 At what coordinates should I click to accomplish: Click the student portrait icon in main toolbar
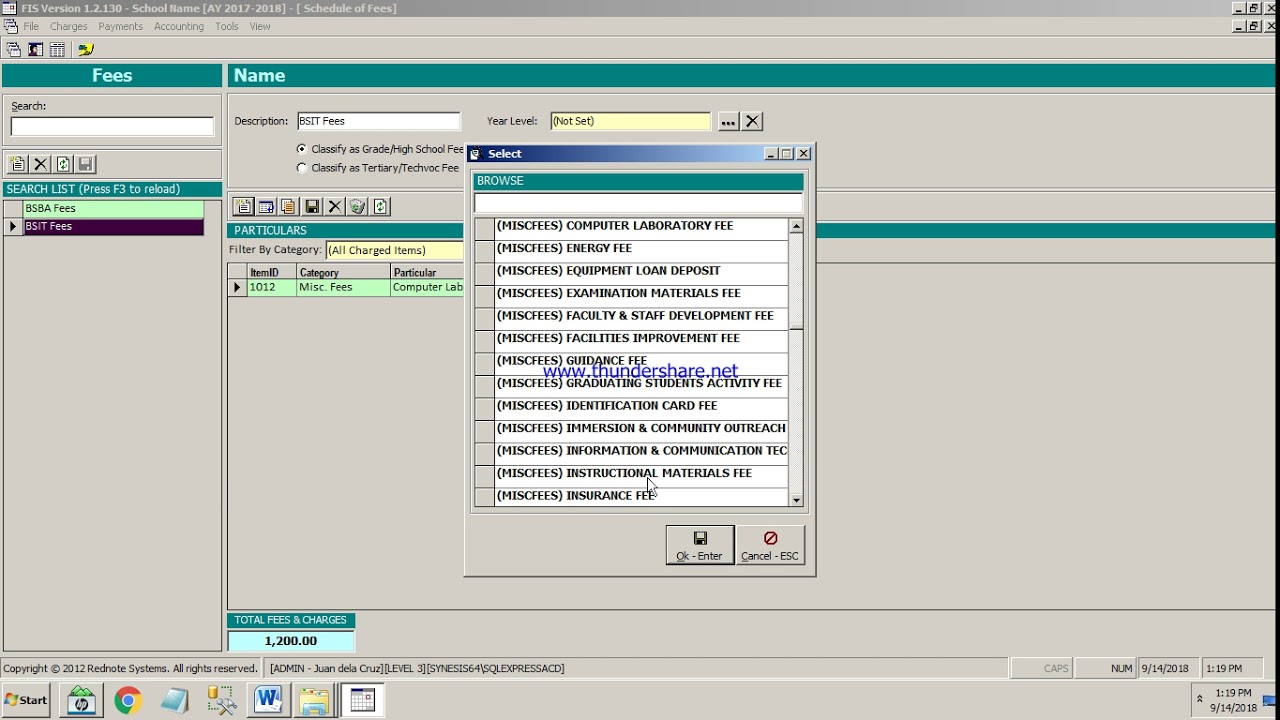pos(35,49)
